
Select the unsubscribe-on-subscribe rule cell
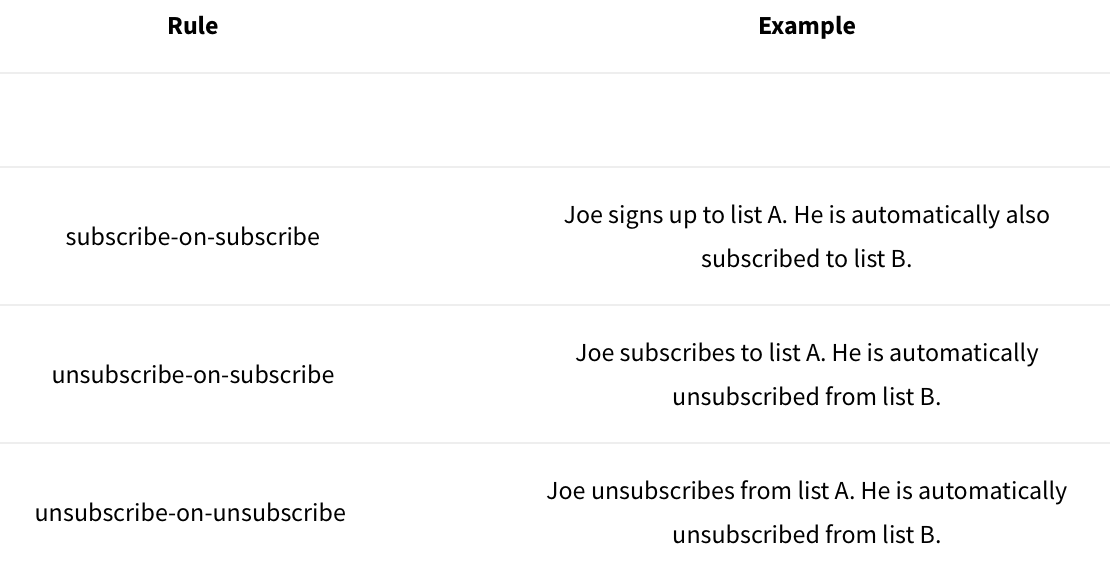[193, 375]
